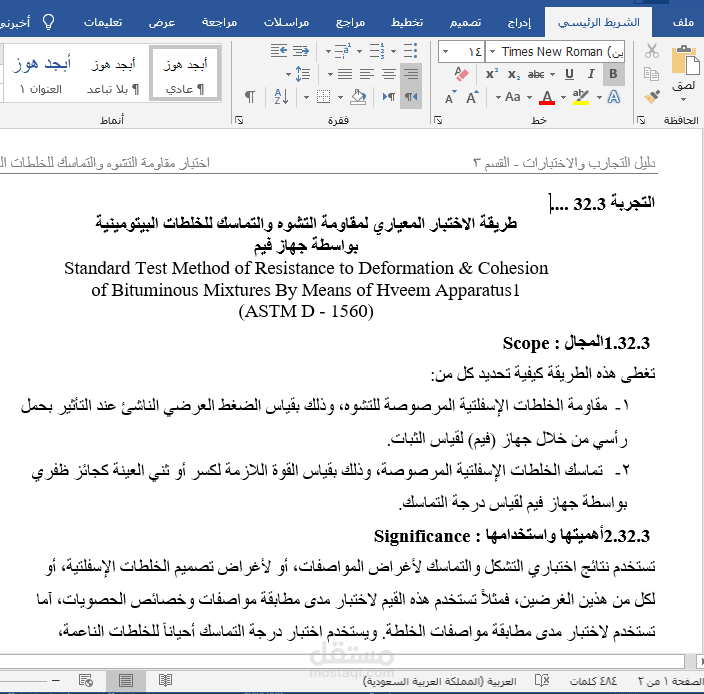
Task: Apply the العنوان ١ (Heading 1) style
Action: coord(41,72)
